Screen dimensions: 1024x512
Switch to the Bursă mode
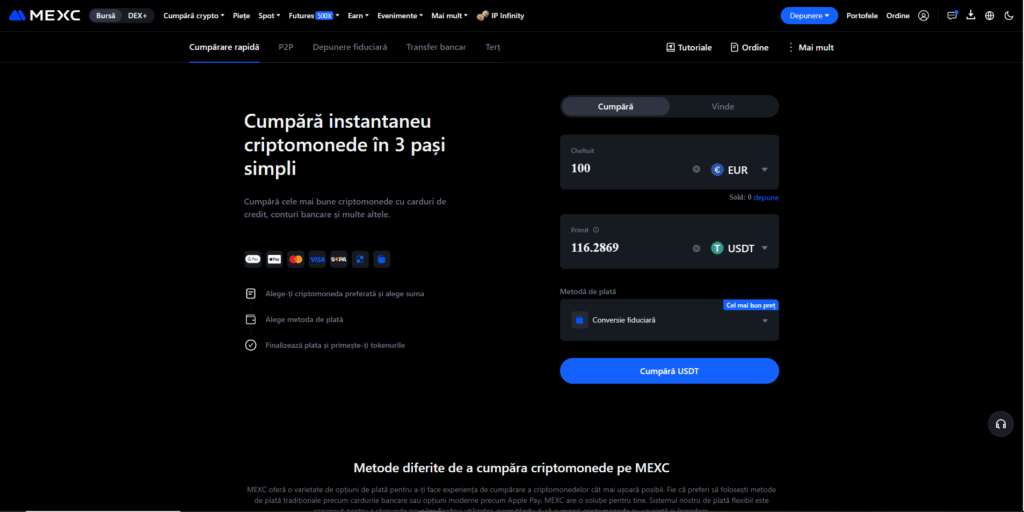point(105,16)
